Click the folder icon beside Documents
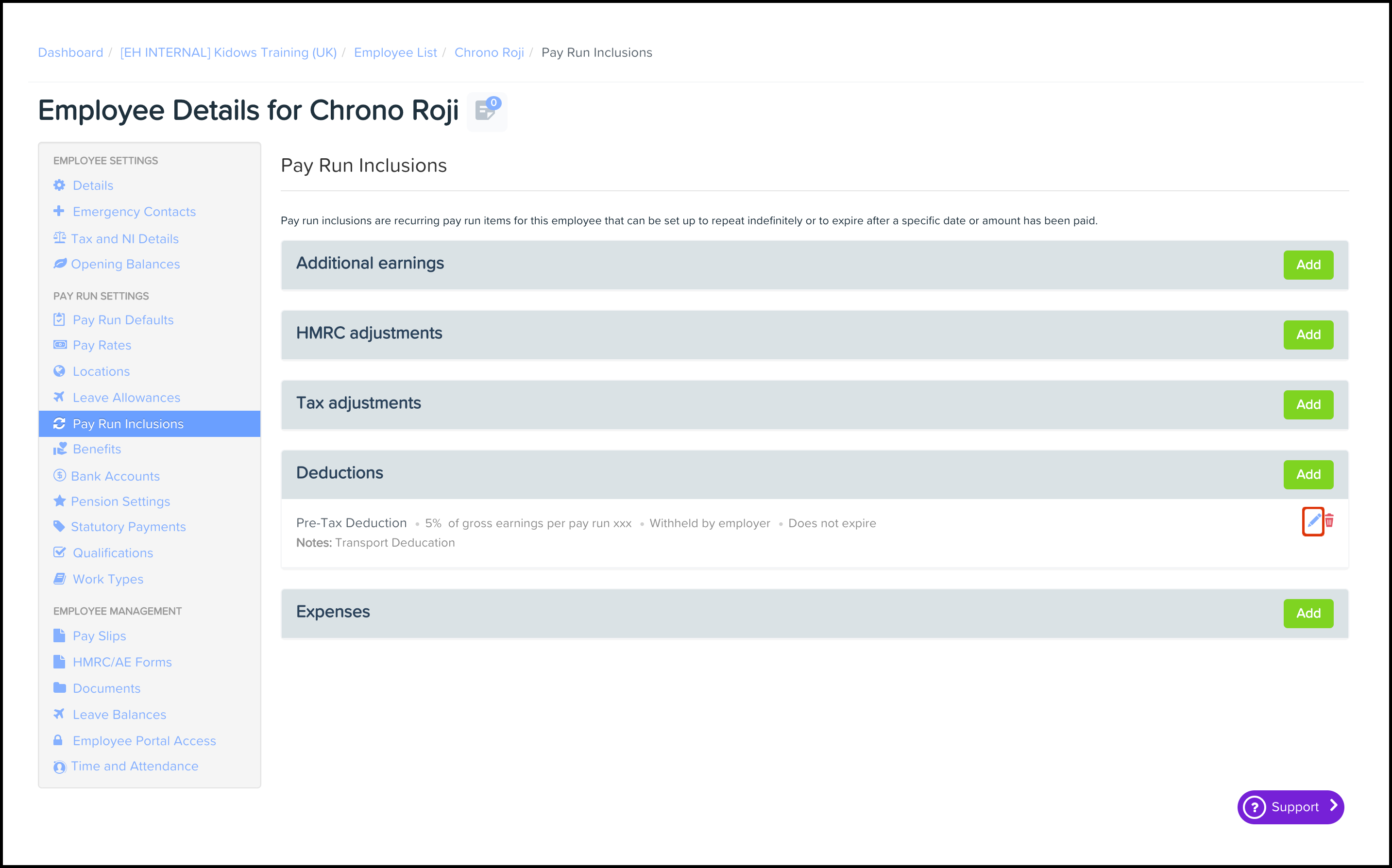Screen dimensions: 1392x868 59,688
